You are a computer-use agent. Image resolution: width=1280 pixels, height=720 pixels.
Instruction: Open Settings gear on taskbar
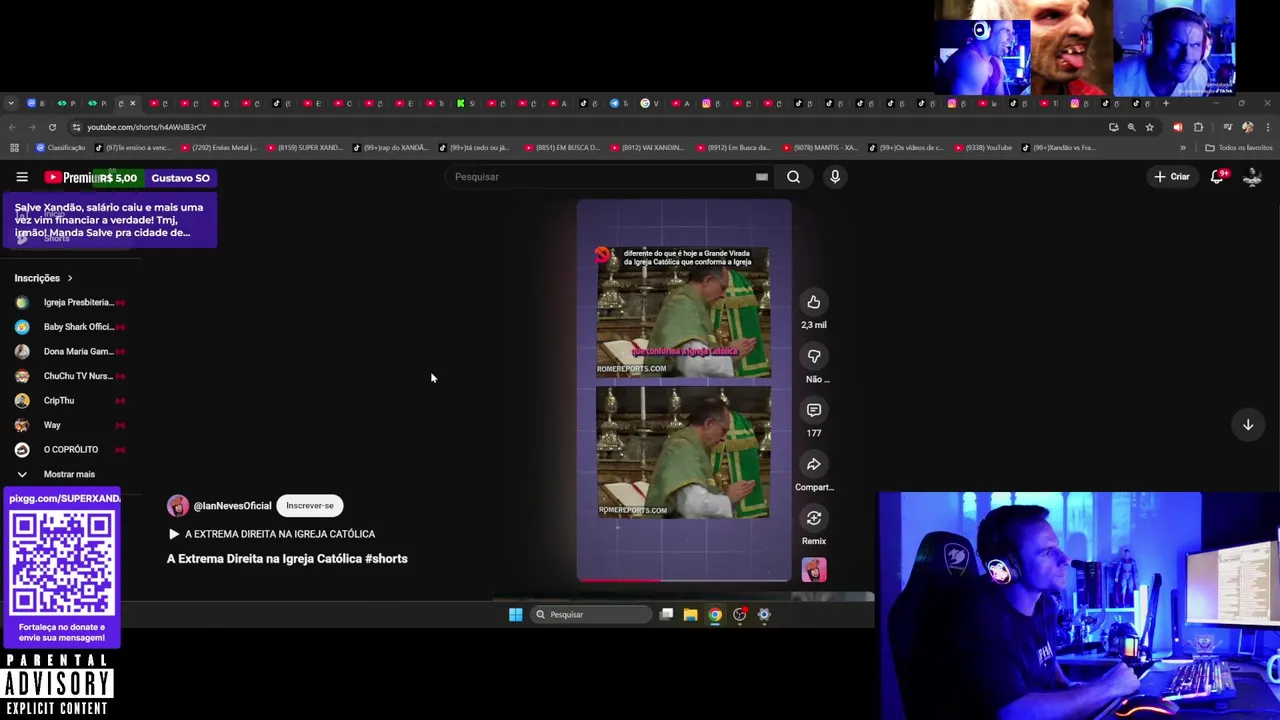(x=764, y=614)
